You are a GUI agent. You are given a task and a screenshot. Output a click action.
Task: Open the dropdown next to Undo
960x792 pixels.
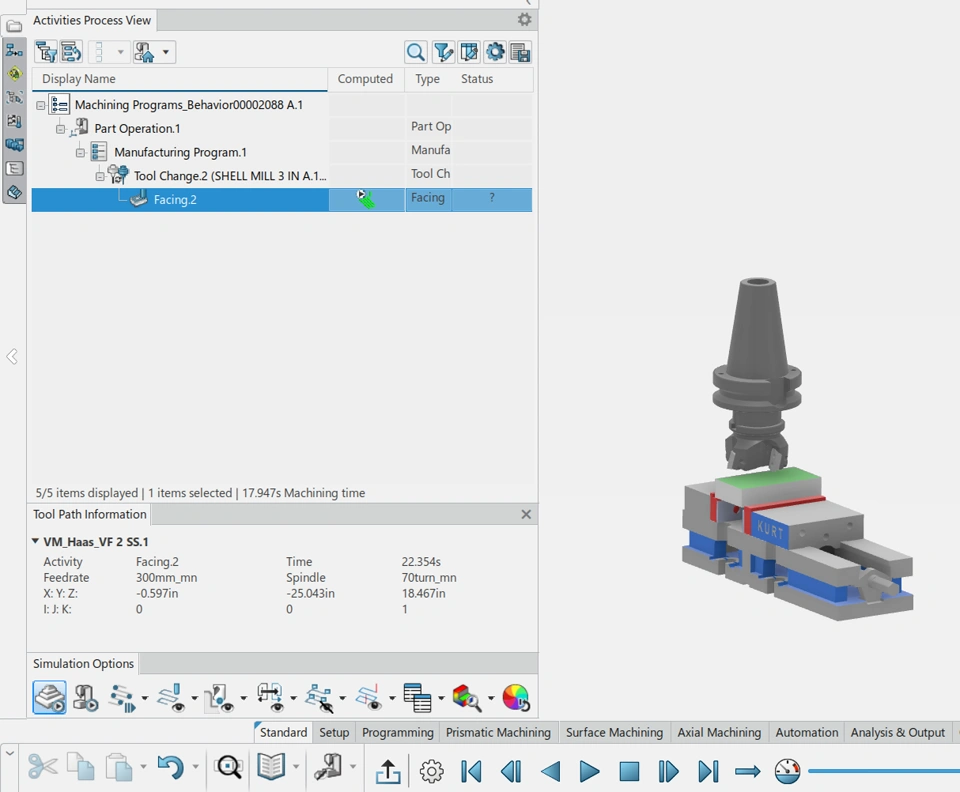[195, 766]
